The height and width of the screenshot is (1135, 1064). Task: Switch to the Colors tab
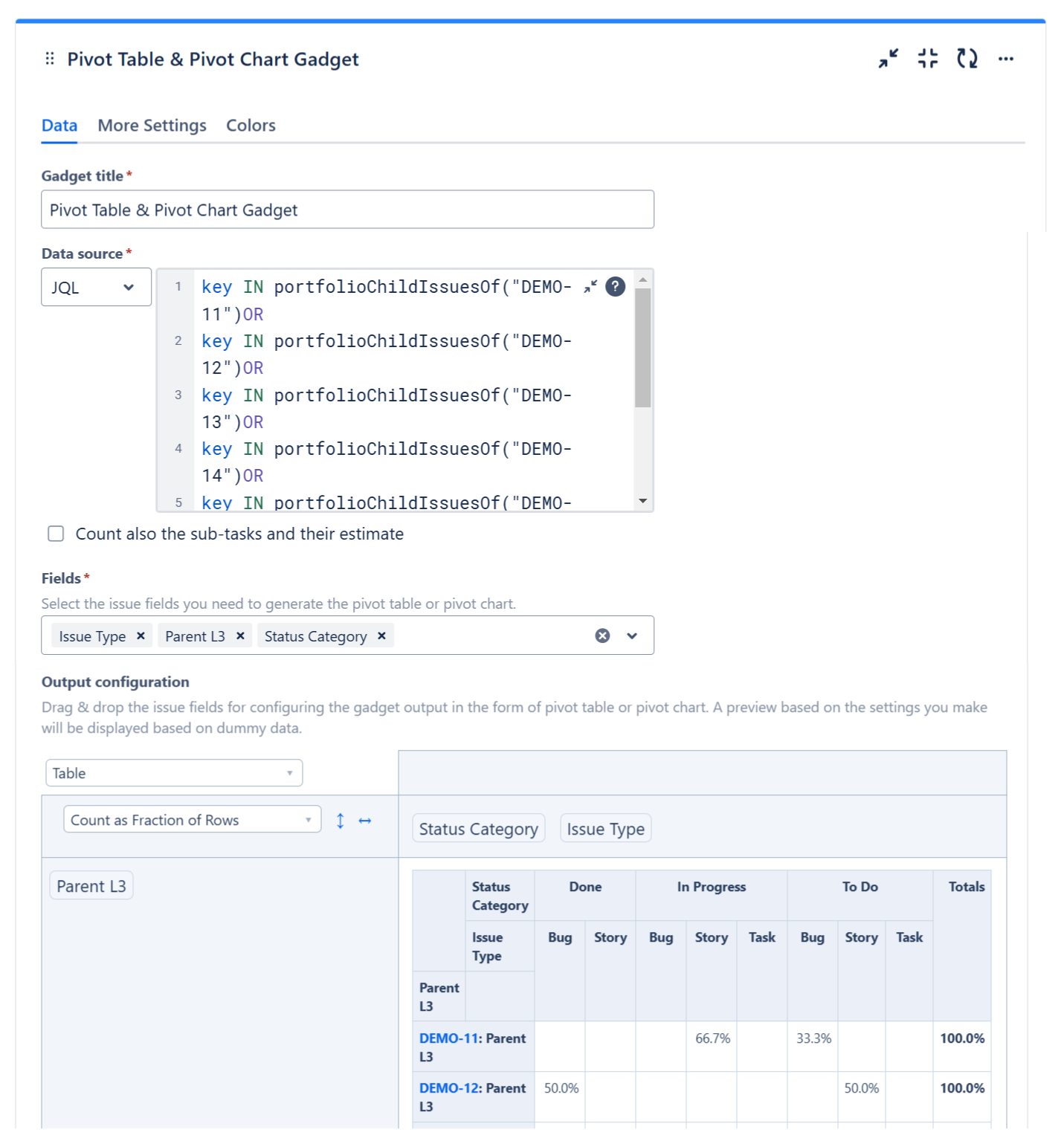point(251,126)
